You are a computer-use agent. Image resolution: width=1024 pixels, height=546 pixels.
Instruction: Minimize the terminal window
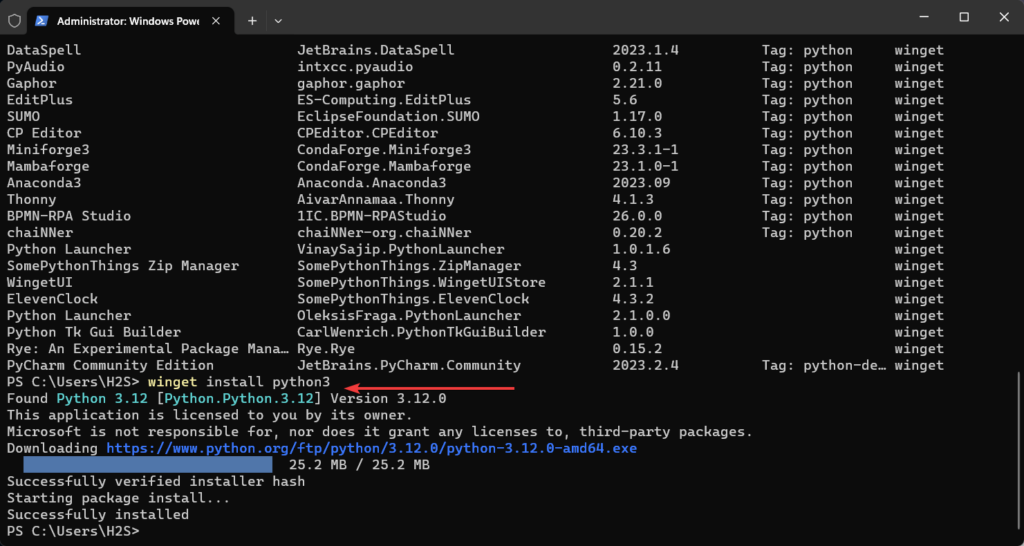tap(923, 18)
